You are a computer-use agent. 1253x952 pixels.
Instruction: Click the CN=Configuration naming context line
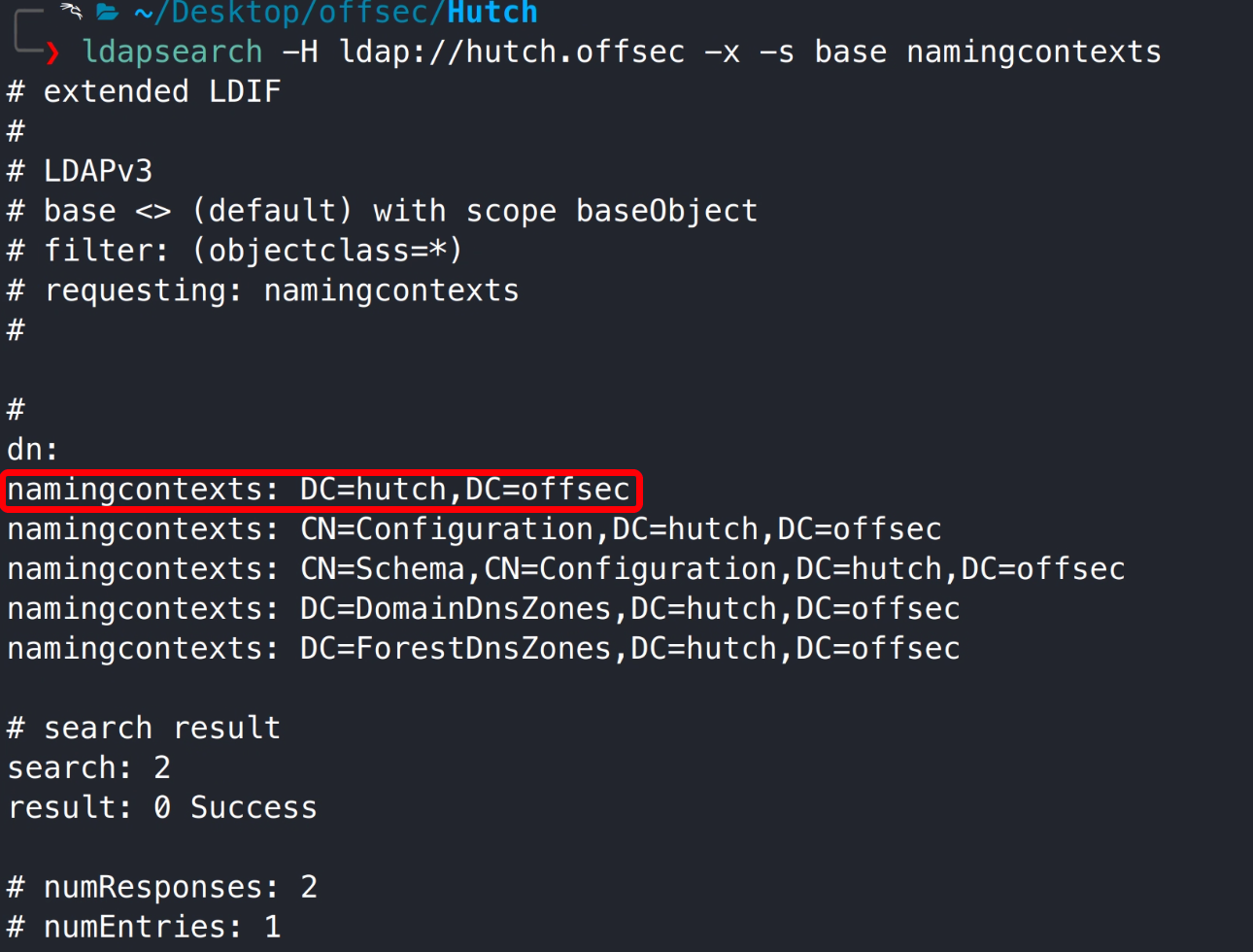click(x=474, y=529)
